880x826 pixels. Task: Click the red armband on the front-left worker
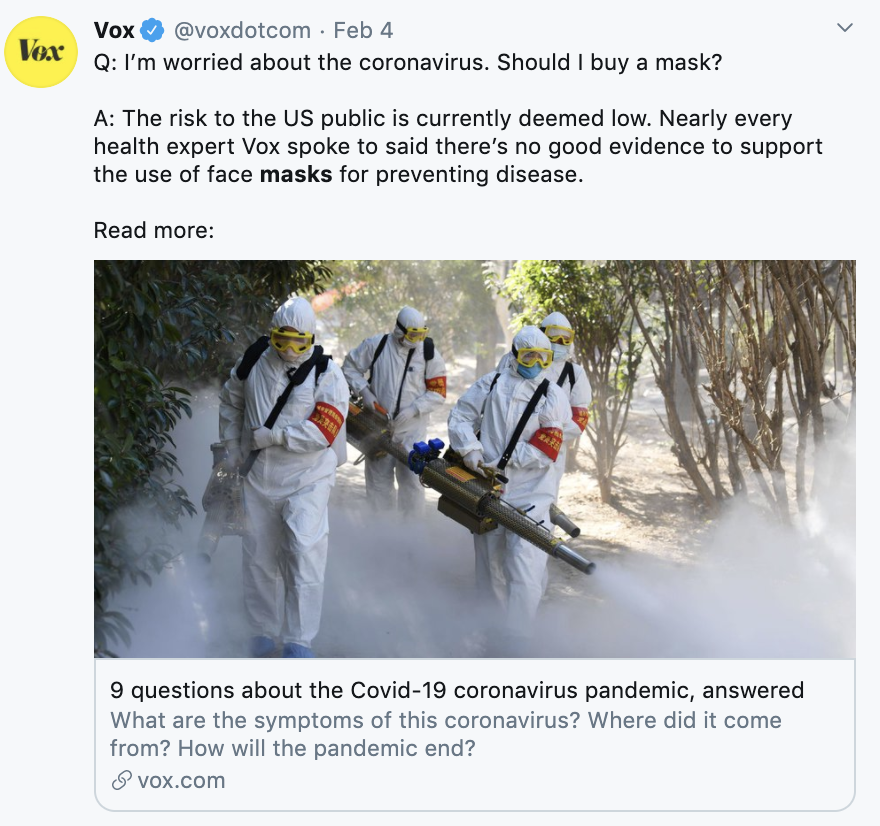[x=326, y=422]
